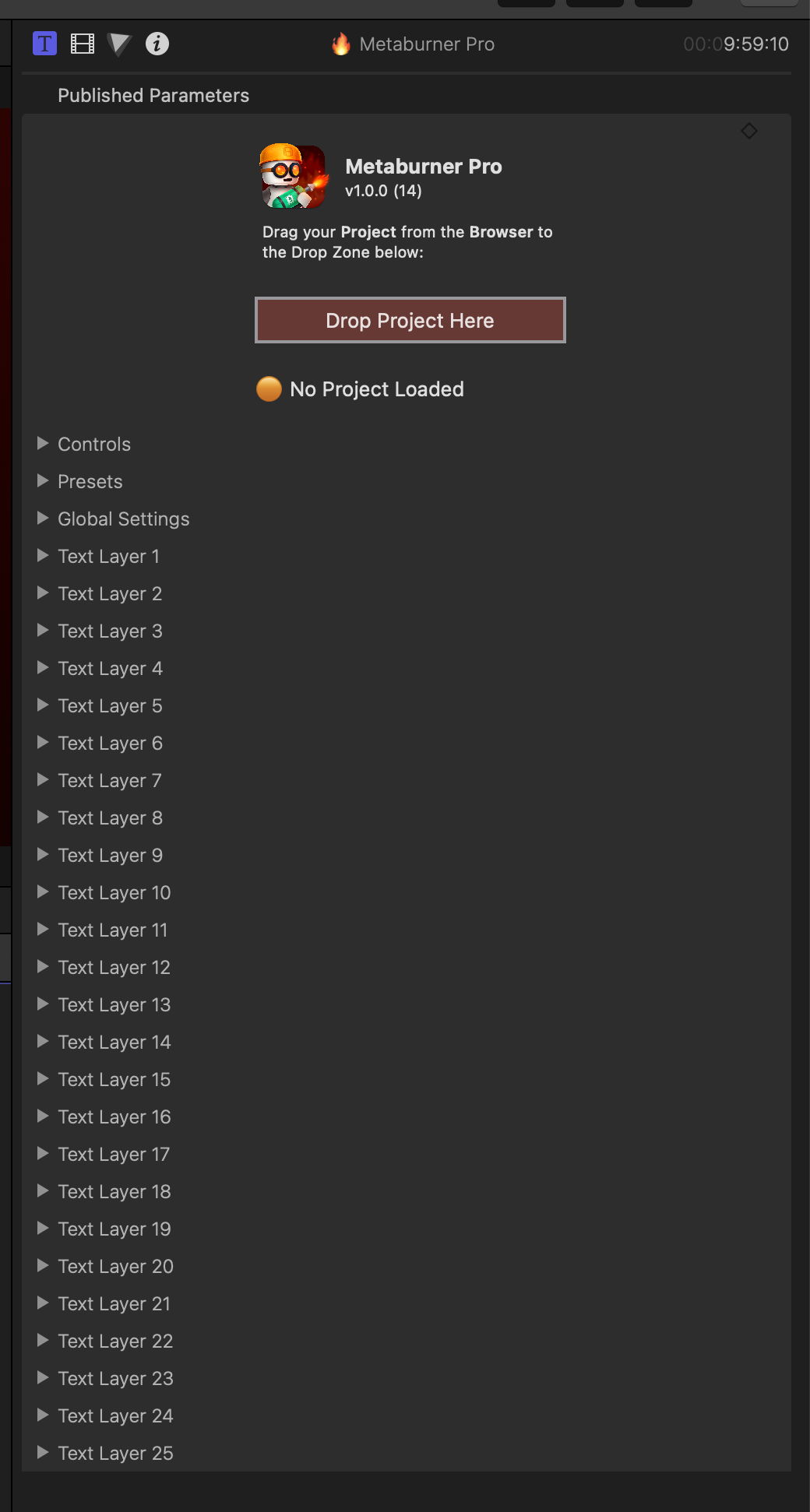Open the Generator inspector triangle icon

coord(119,44)
